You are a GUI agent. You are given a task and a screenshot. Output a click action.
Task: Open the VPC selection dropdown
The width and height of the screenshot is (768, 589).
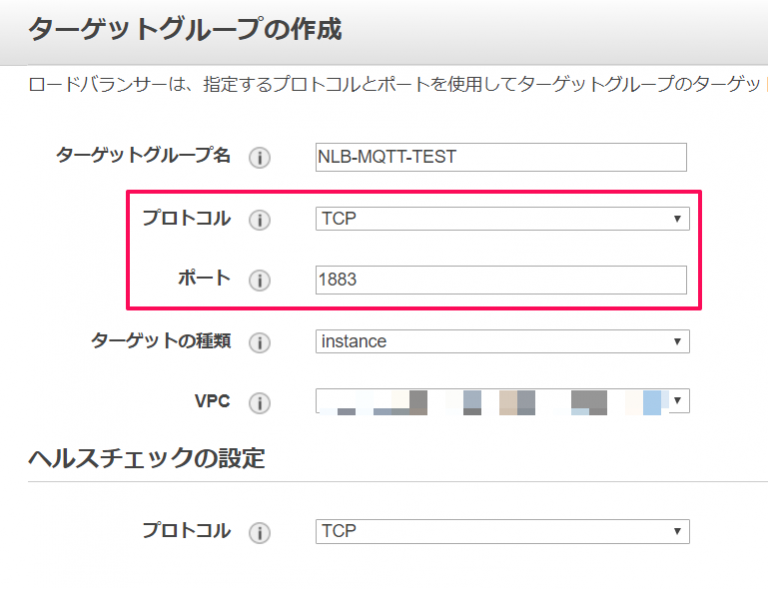[x=503, y=401]
